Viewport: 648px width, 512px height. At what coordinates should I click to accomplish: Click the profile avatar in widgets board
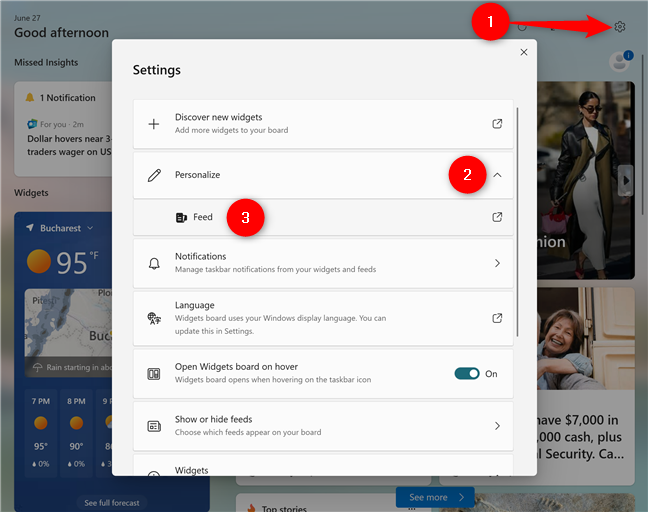click(x=619, y=62)
